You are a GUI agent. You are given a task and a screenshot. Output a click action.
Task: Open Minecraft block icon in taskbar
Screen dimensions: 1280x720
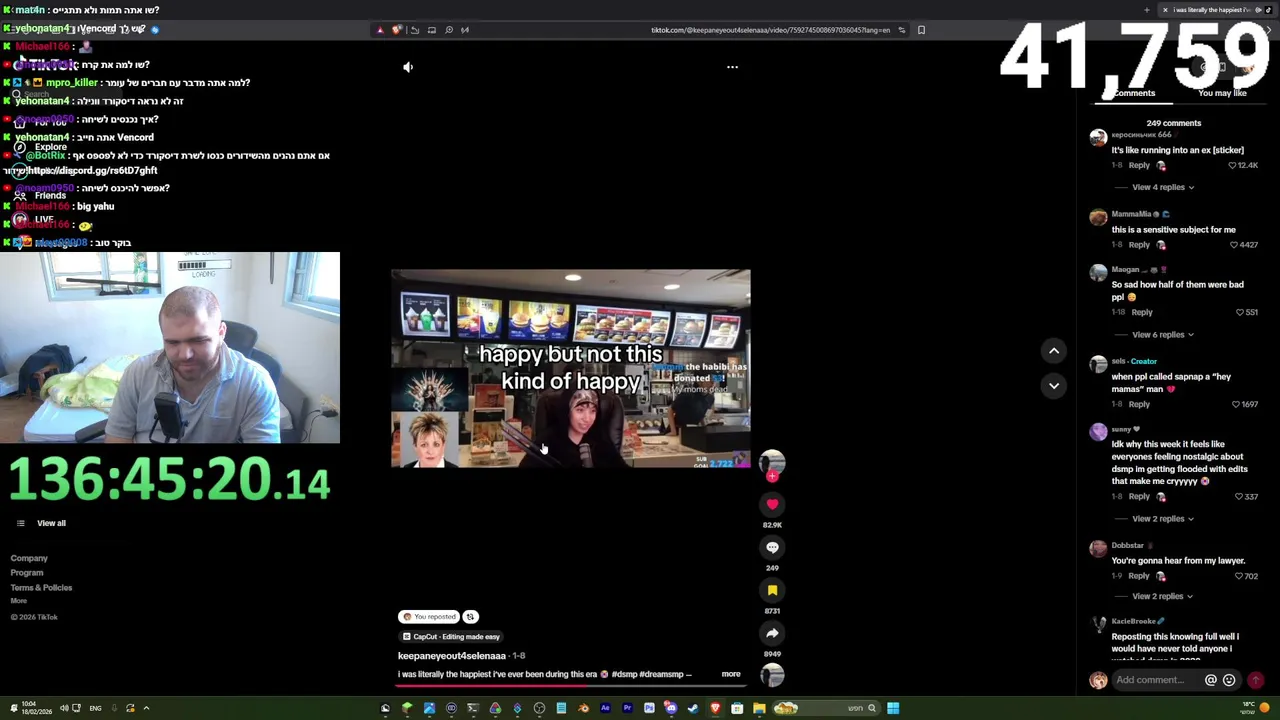407,708
